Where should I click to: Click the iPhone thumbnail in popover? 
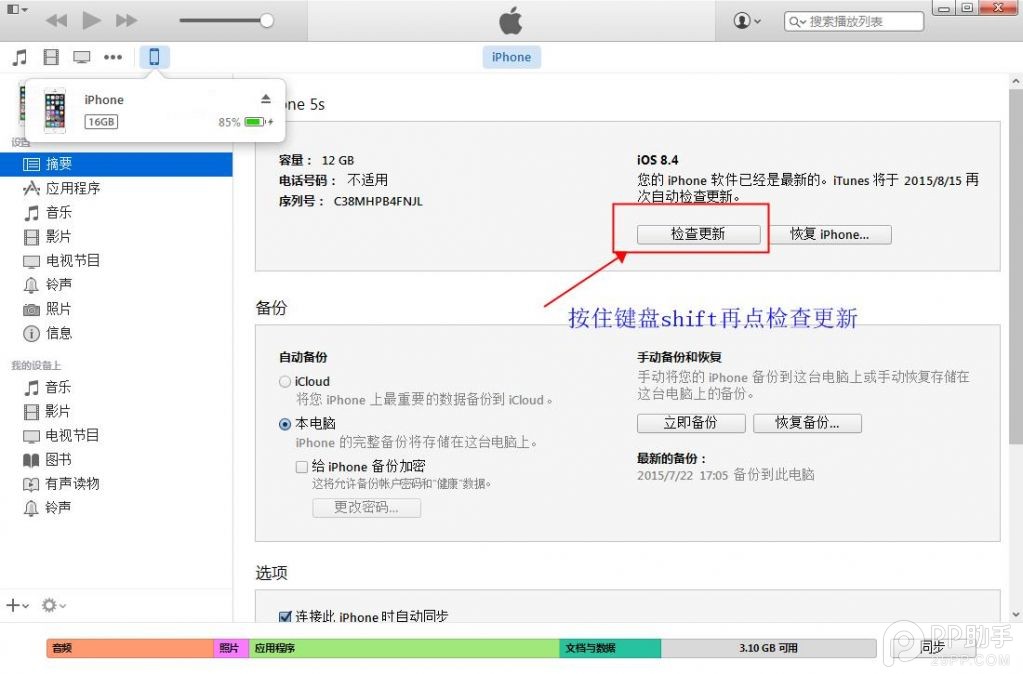(x=55, y=110)
